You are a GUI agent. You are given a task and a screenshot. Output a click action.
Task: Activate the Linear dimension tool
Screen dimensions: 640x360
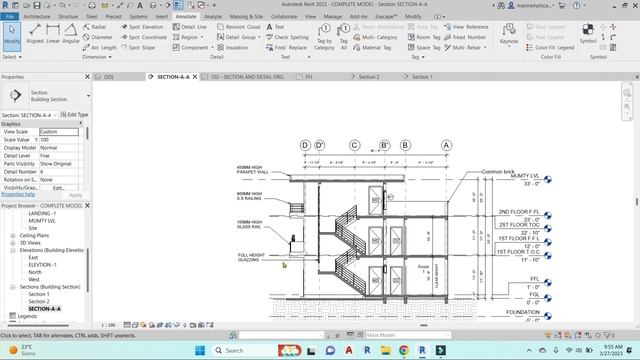pyautogui.click(x=53, y=33)
